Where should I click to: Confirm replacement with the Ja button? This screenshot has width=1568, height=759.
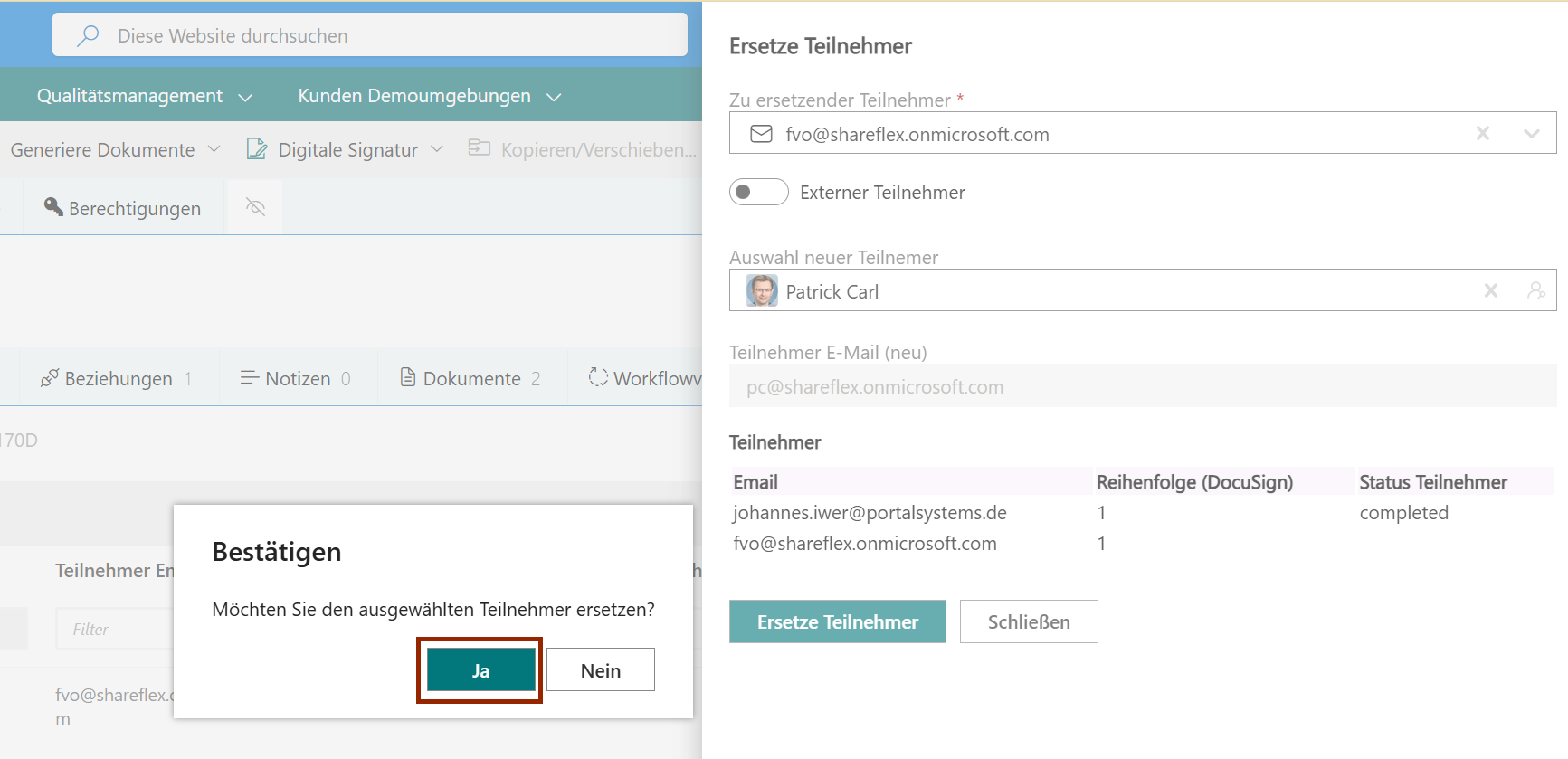click(480, 670)
